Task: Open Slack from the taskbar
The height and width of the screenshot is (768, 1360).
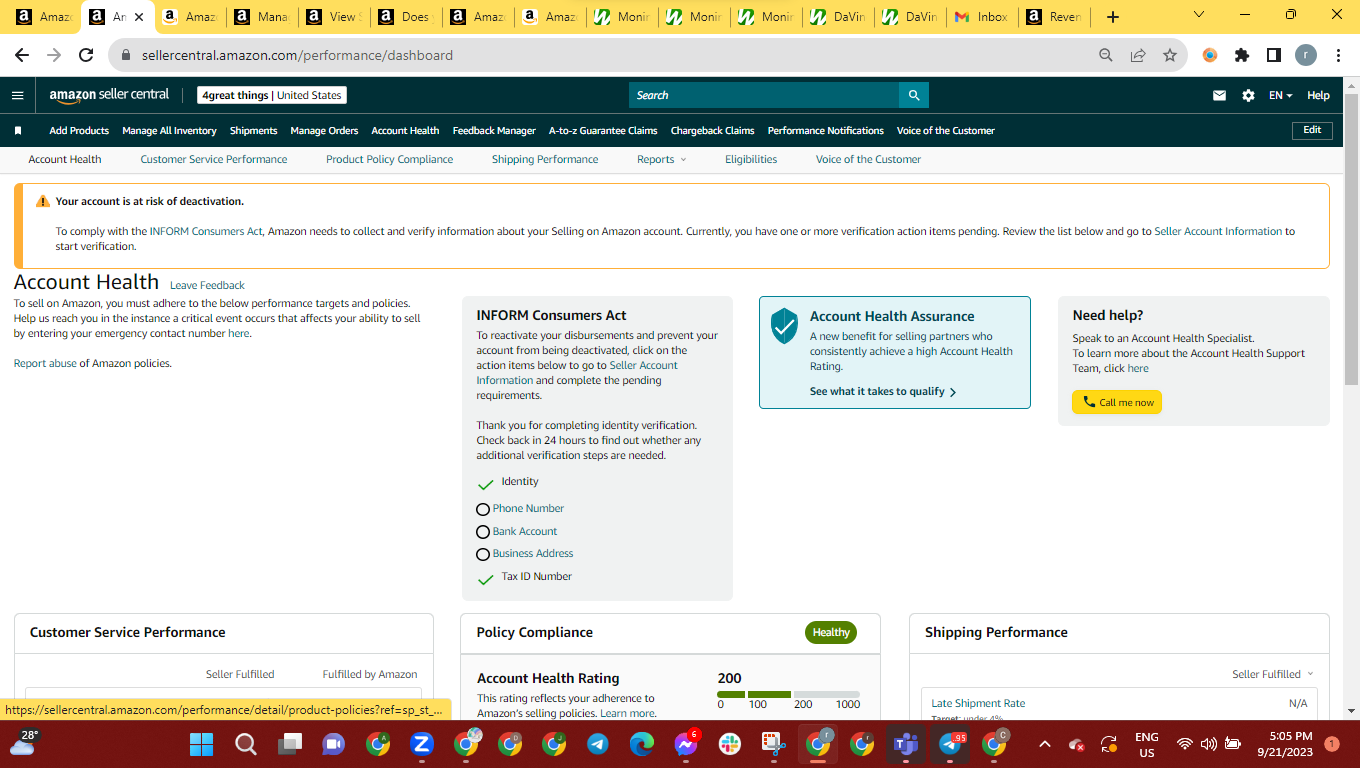Action: [x=730, y=744]
